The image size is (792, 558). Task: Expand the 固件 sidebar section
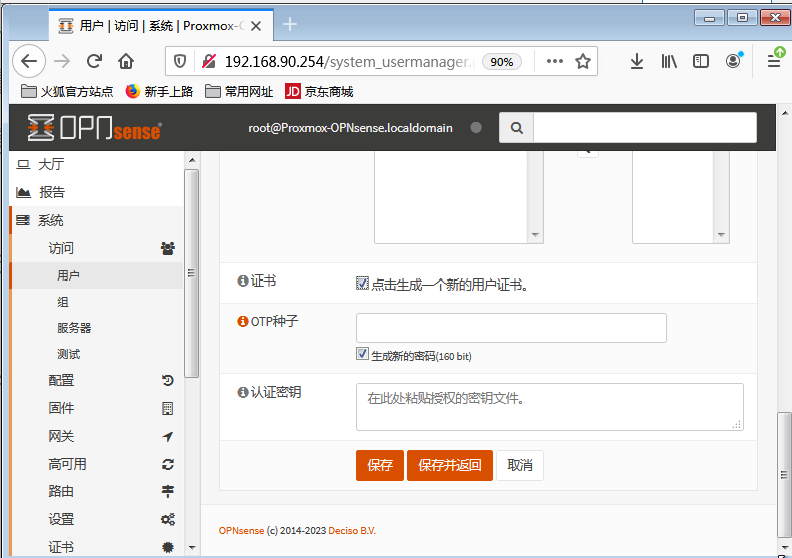pyautogui.click(x=61, y=408)
